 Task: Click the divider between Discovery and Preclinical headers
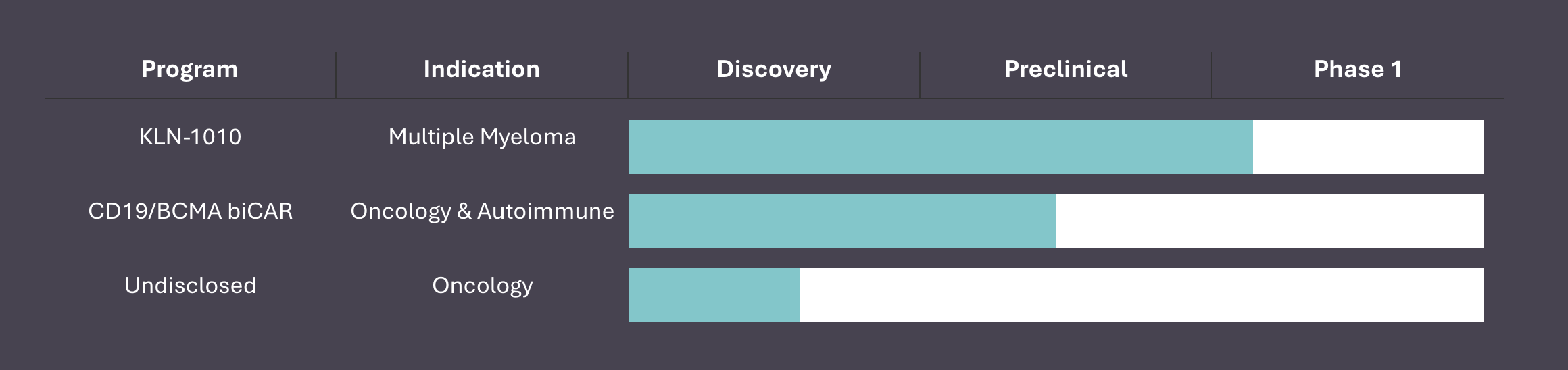click(920, 75)
